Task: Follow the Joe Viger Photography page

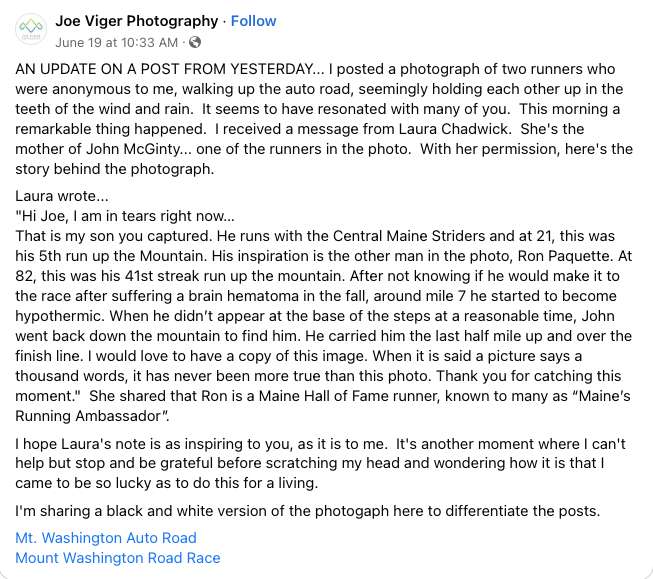Action: [x=253, y=21]
